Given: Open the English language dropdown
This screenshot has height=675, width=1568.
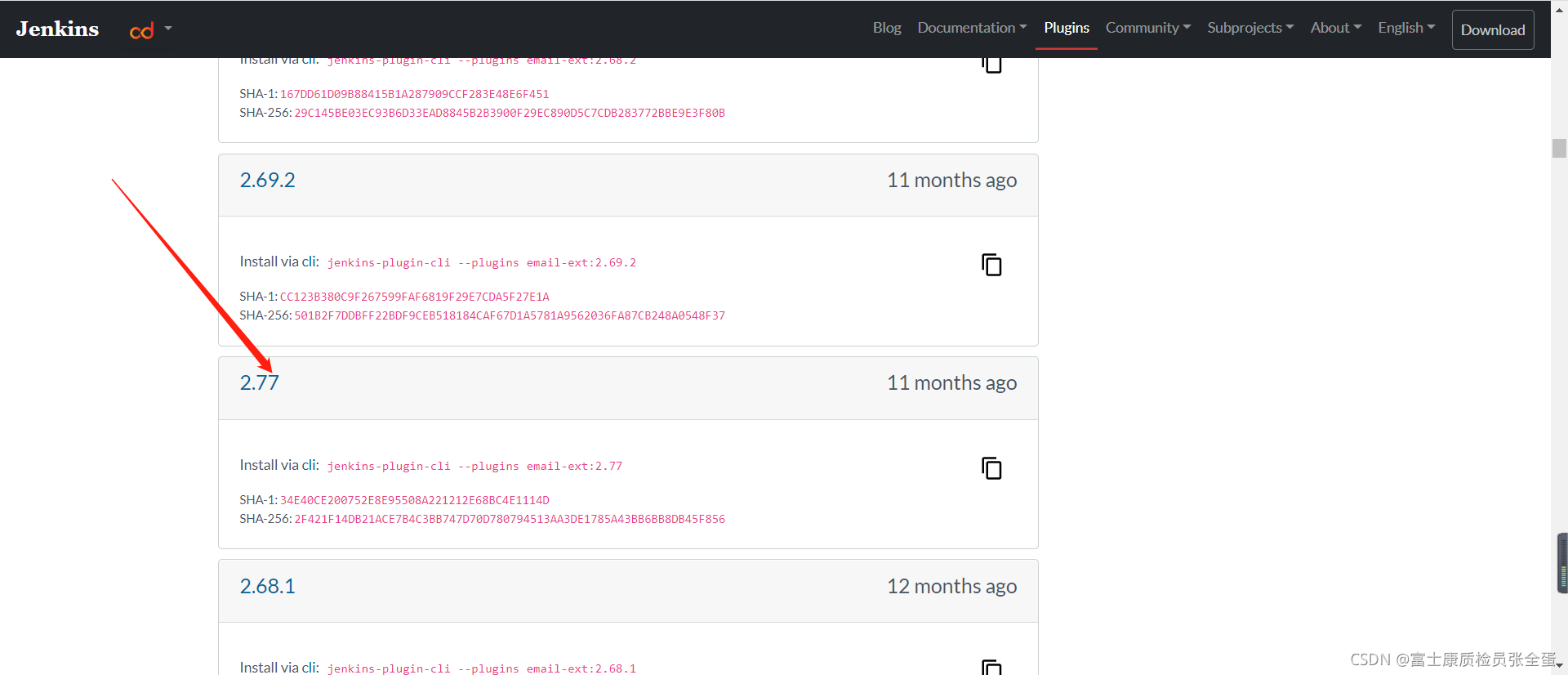Looking at the screenshot, I should [x=1406, y=28].
